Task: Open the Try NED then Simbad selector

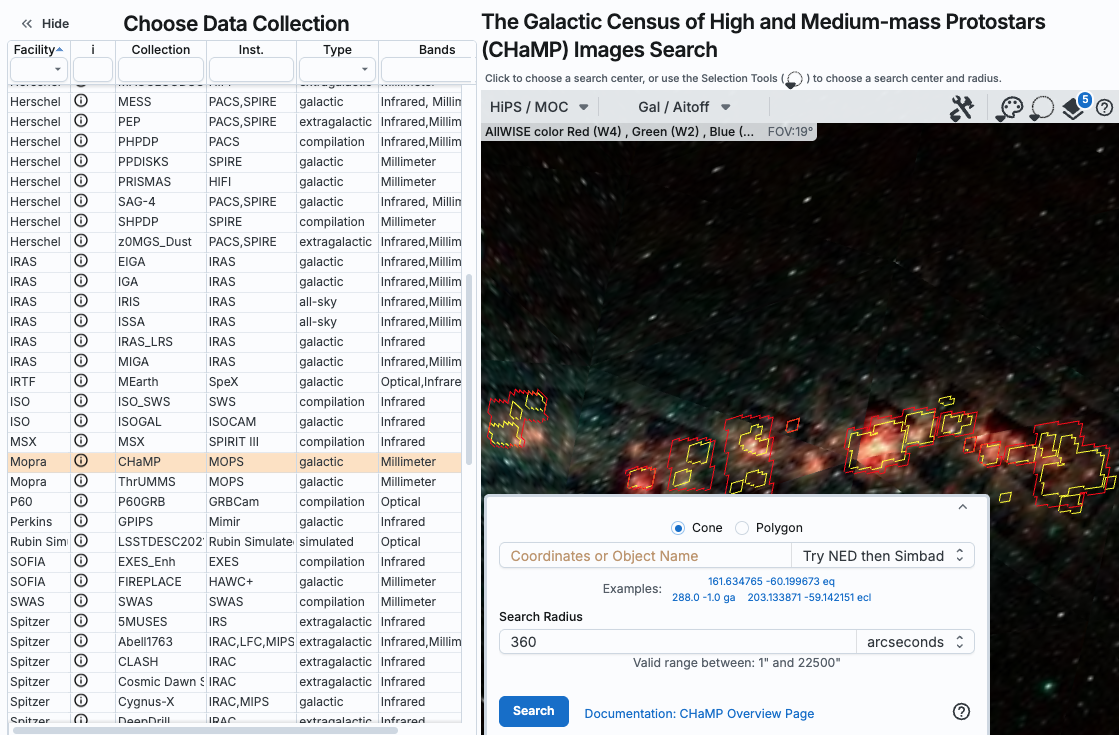Action: pos(882,556)
